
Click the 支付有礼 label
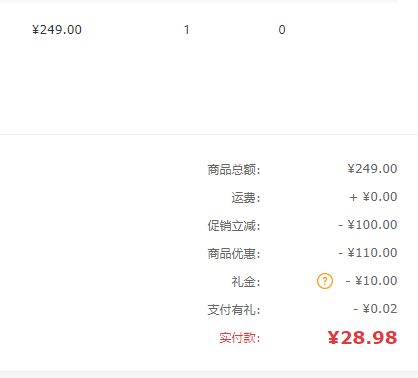(234, 310)
